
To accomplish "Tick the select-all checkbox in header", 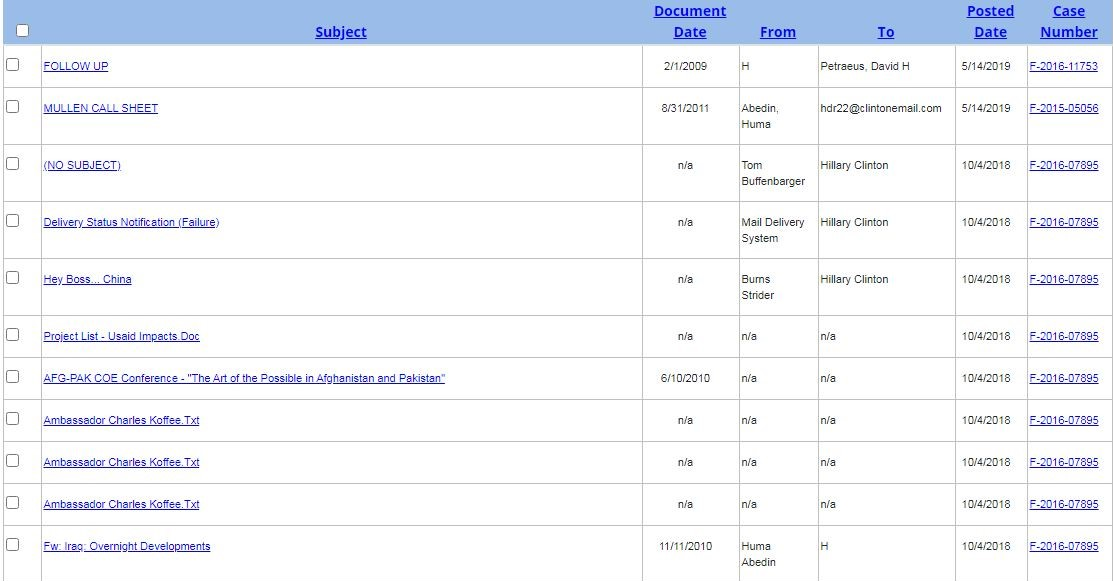I will [23, 31].
